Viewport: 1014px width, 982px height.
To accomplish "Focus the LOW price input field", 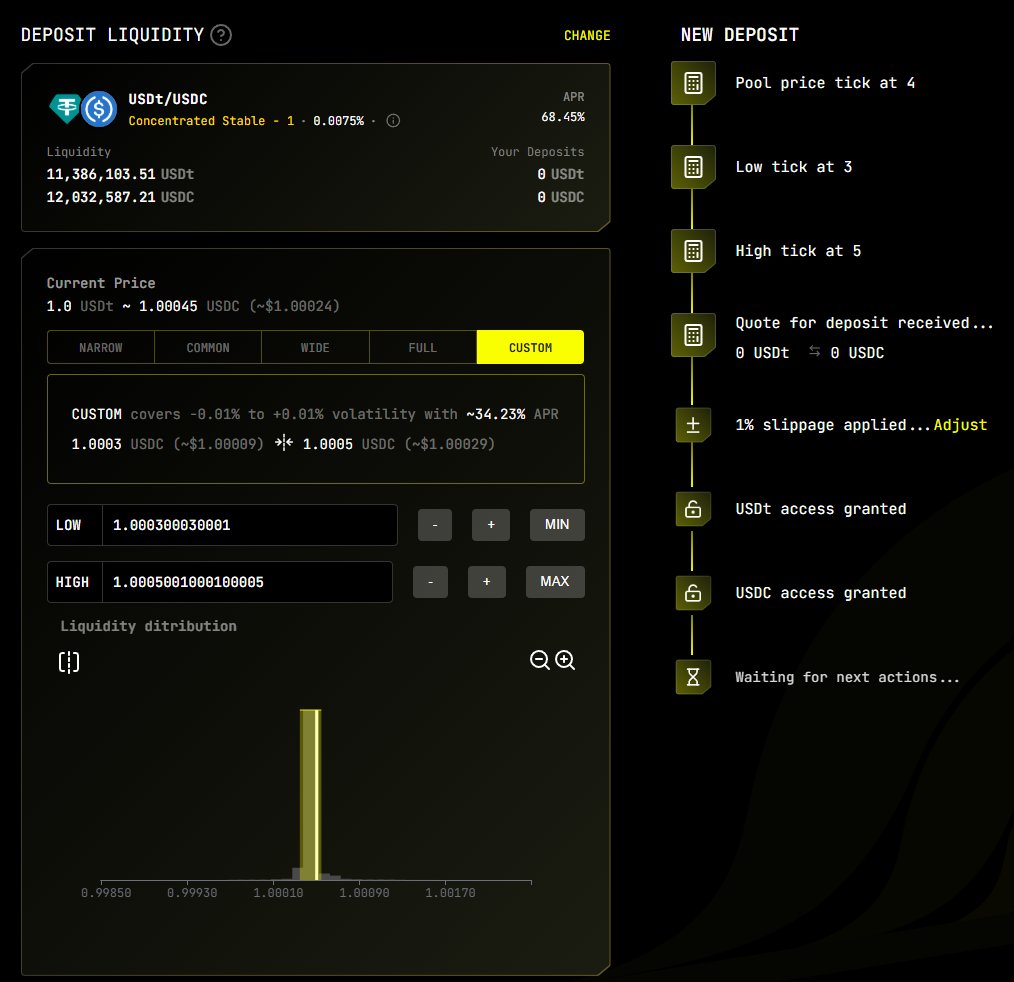I will [250, 525].
